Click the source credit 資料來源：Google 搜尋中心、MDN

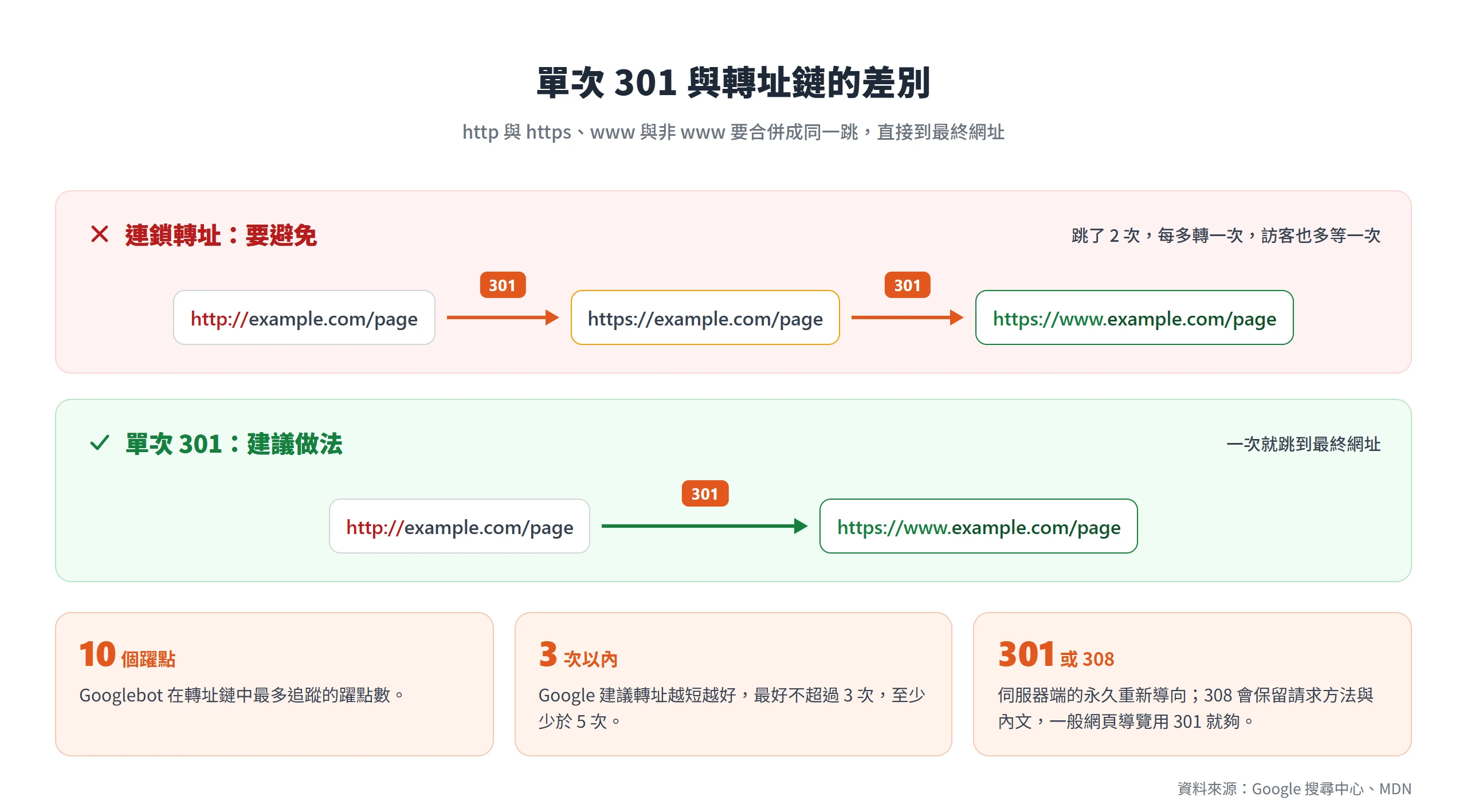click(x=1295, y=789)
